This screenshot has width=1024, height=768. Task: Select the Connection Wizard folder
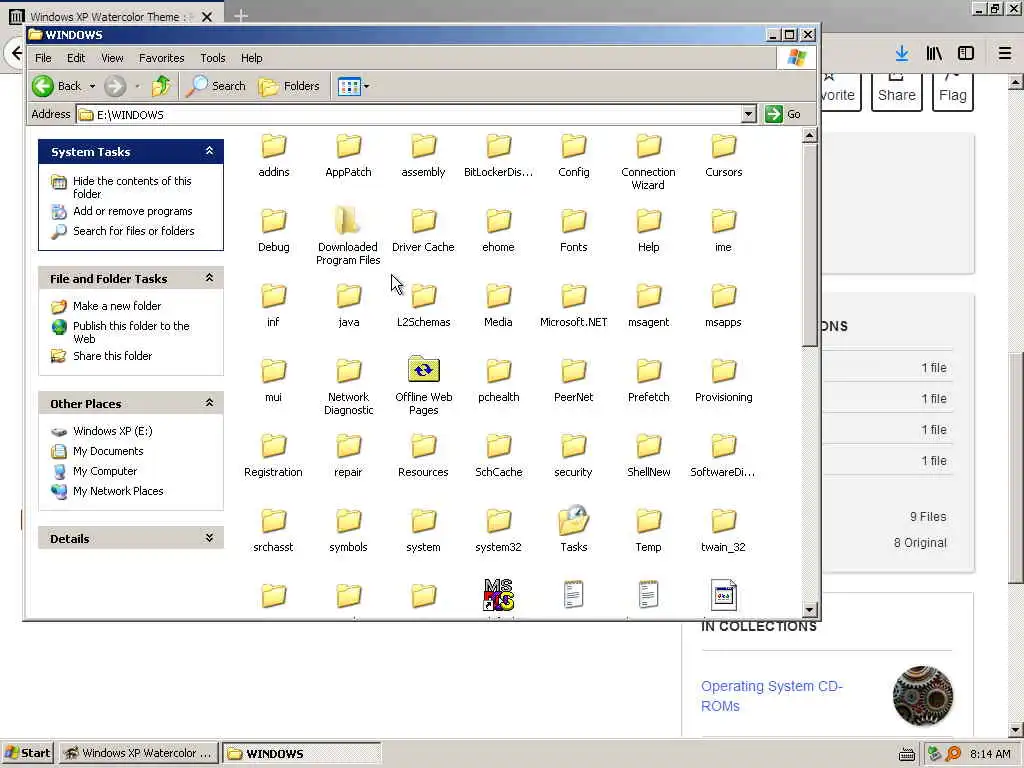[648, 162]
